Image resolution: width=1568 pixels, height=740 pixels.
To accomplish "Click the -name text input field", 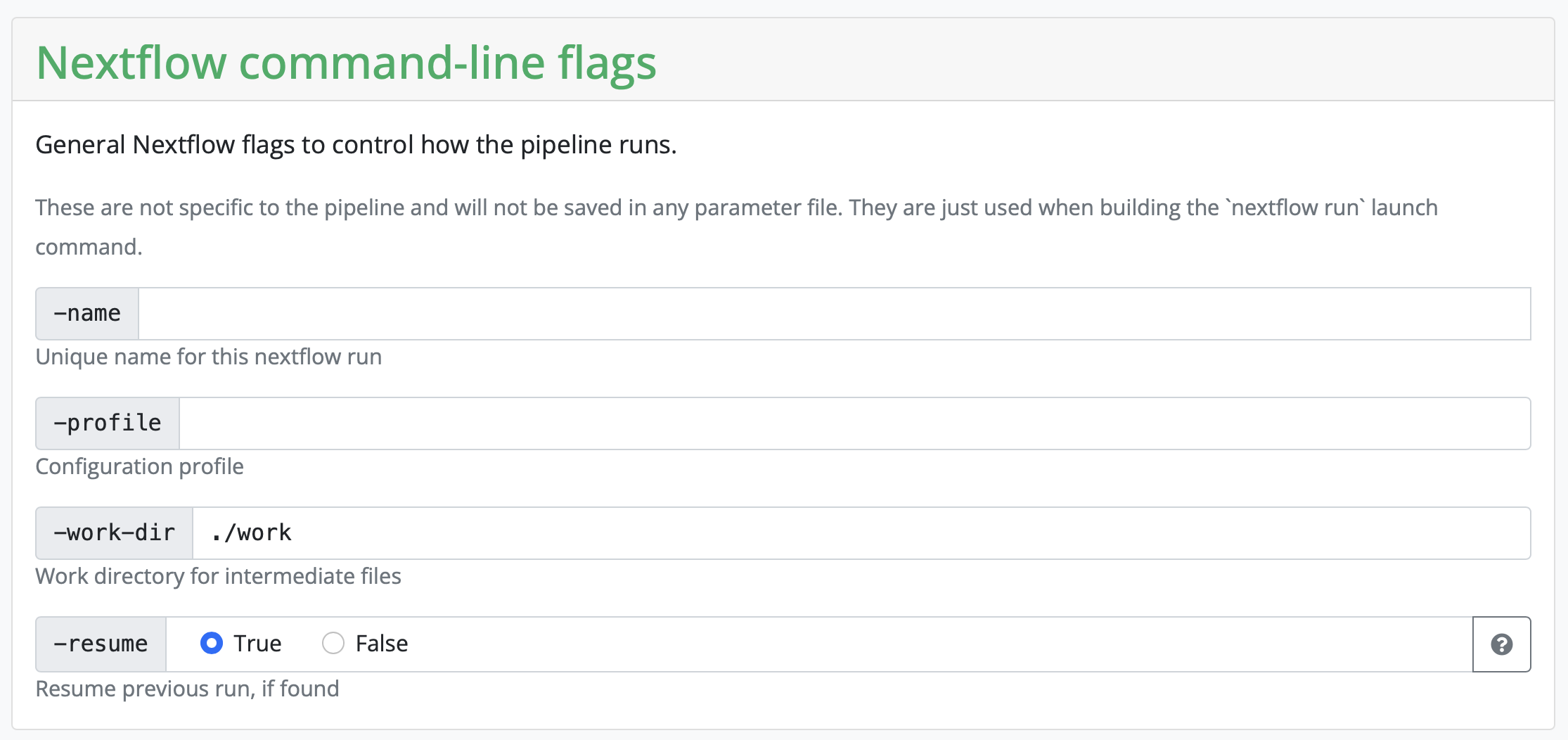I will [x=834, y=314].
